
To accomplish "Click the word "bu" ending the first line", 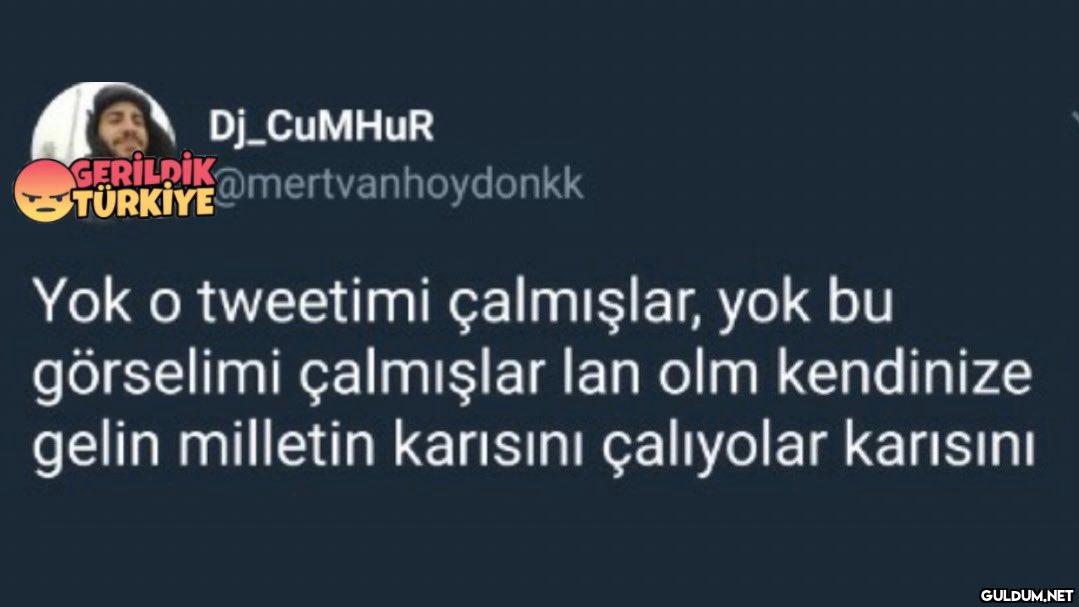I will coord(859,301).
